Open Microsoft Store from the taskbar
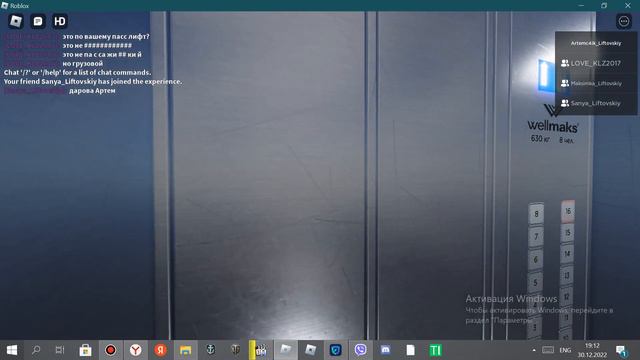Image resolution: width=640 pixels, height=360 pixels. [85, 350]
